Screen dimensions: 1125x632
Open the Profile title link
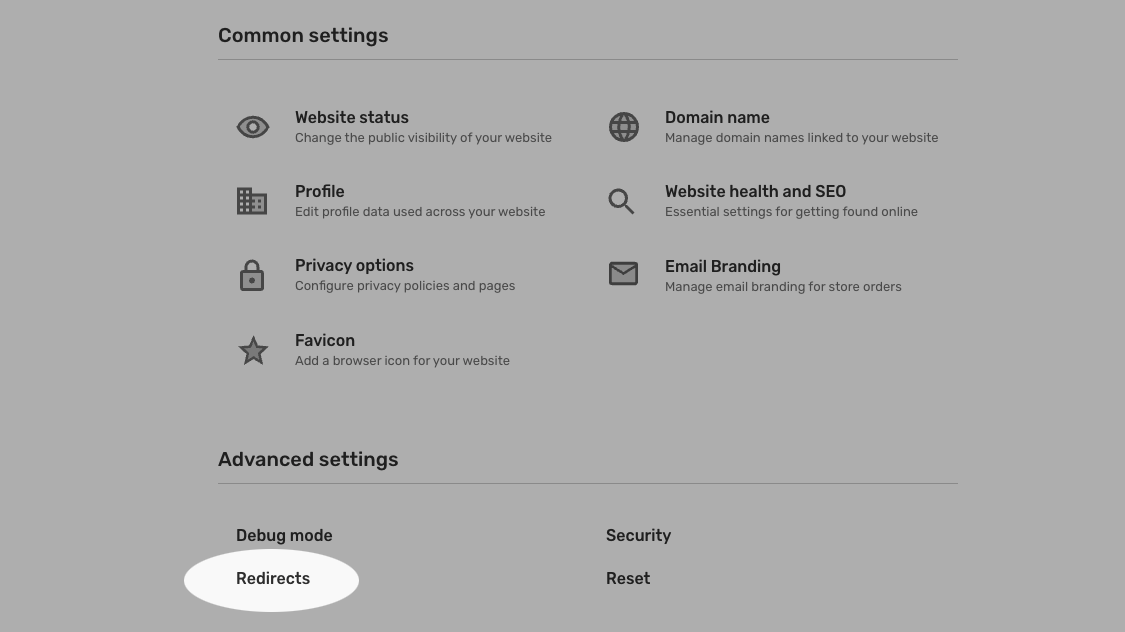click(319, 192)
